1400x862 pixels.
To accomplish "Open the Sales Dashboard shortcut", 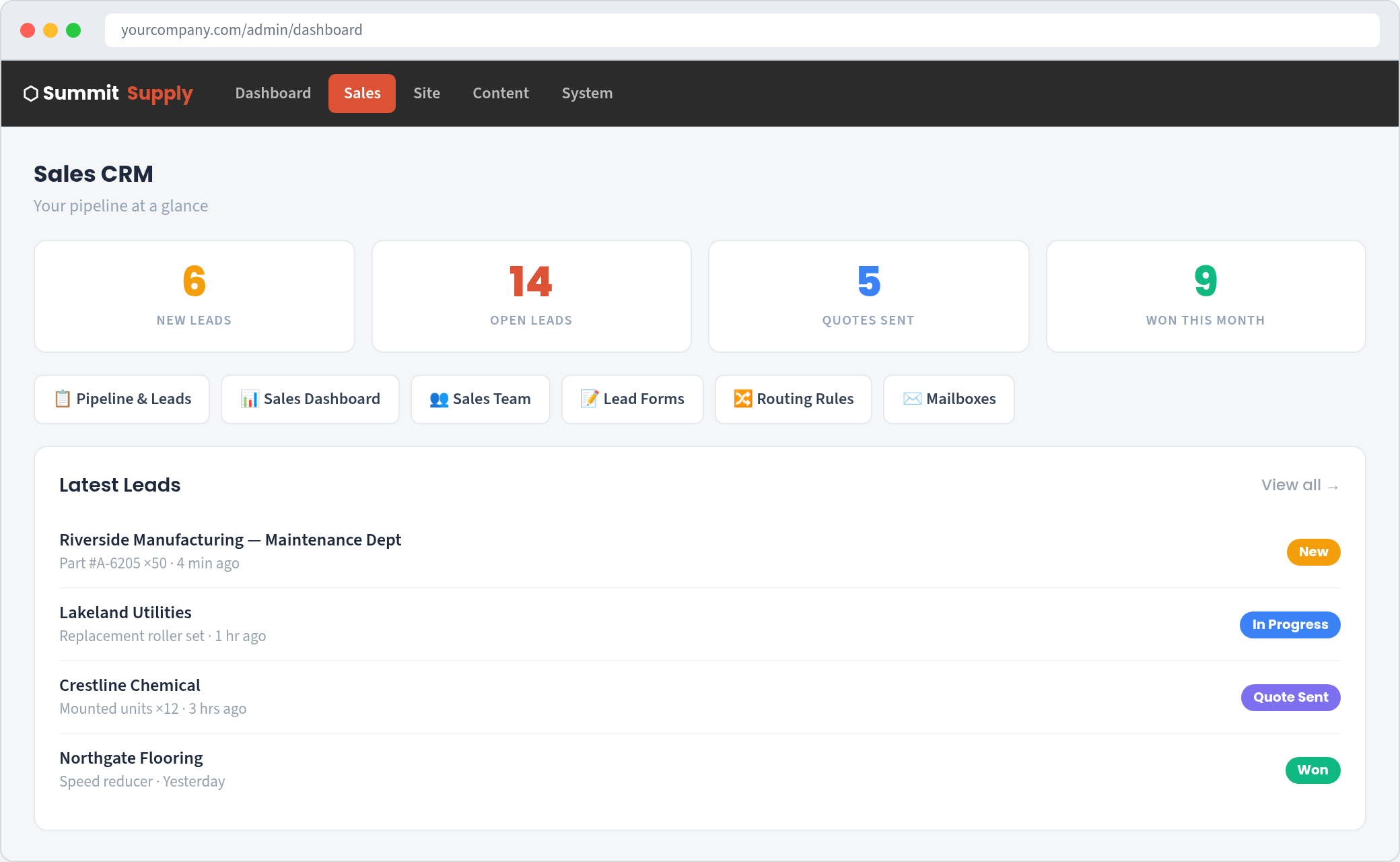I will [x=310, y=399].
